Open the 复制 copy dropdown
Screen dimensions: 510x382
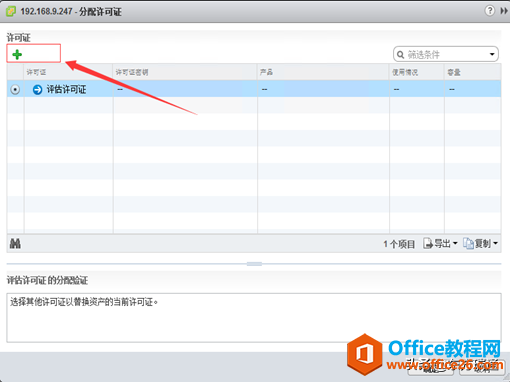click(x=480, y=244)
